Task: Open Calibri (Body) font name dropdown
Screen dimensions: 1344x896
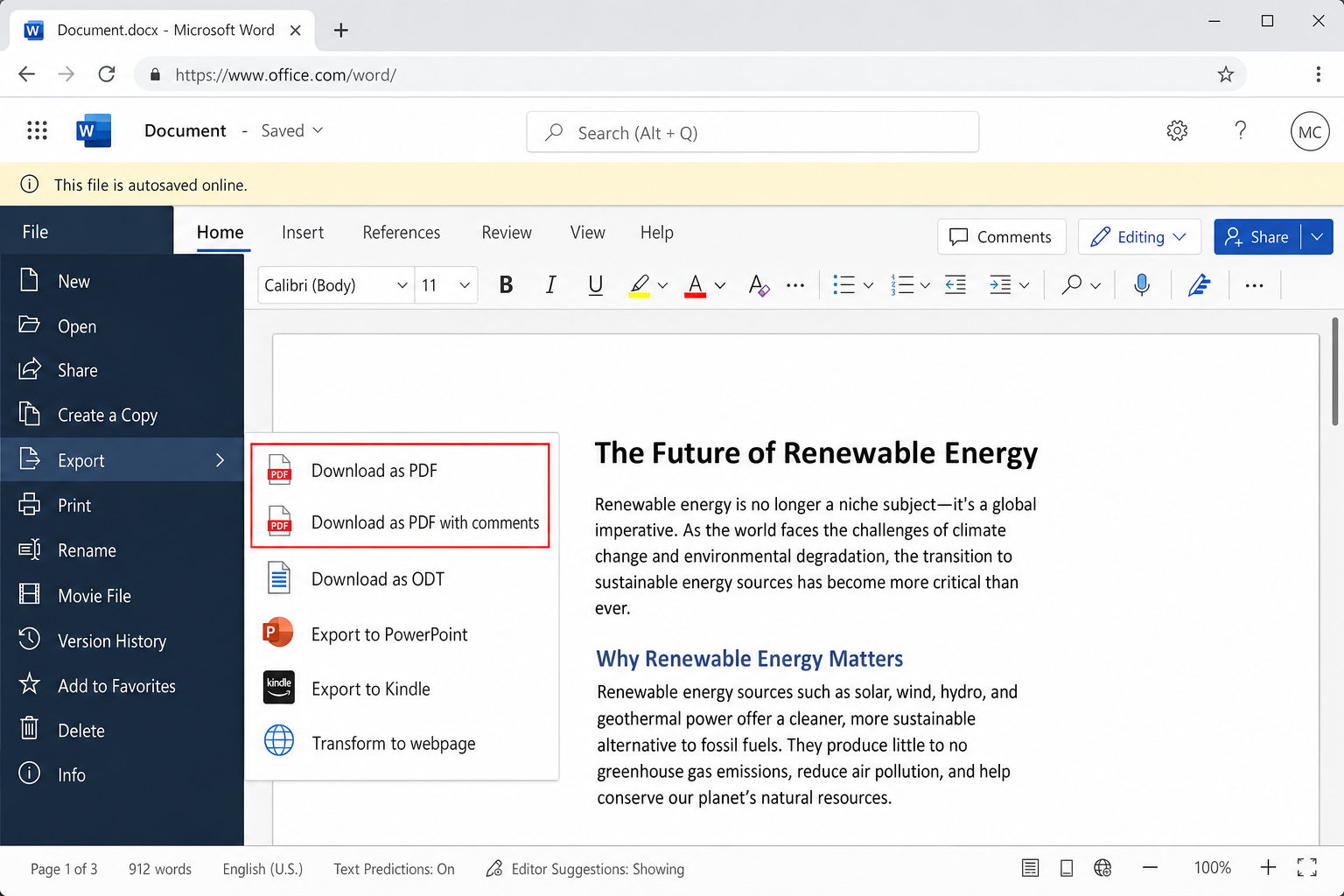Action: pyautogui.click(x=336, y=285)
